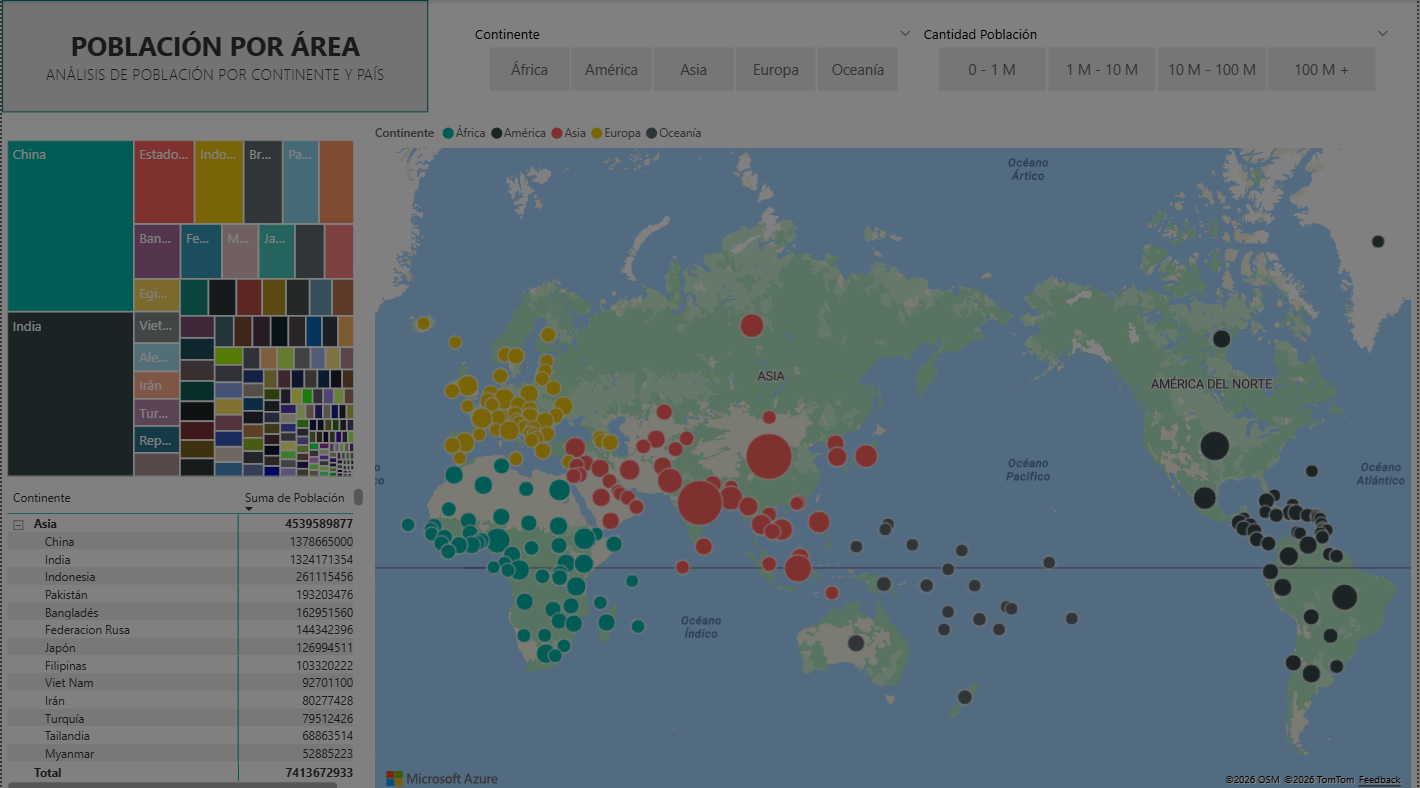Click the sort arrow under Suma de Población
1420x788 pixels.
point(249,509)
